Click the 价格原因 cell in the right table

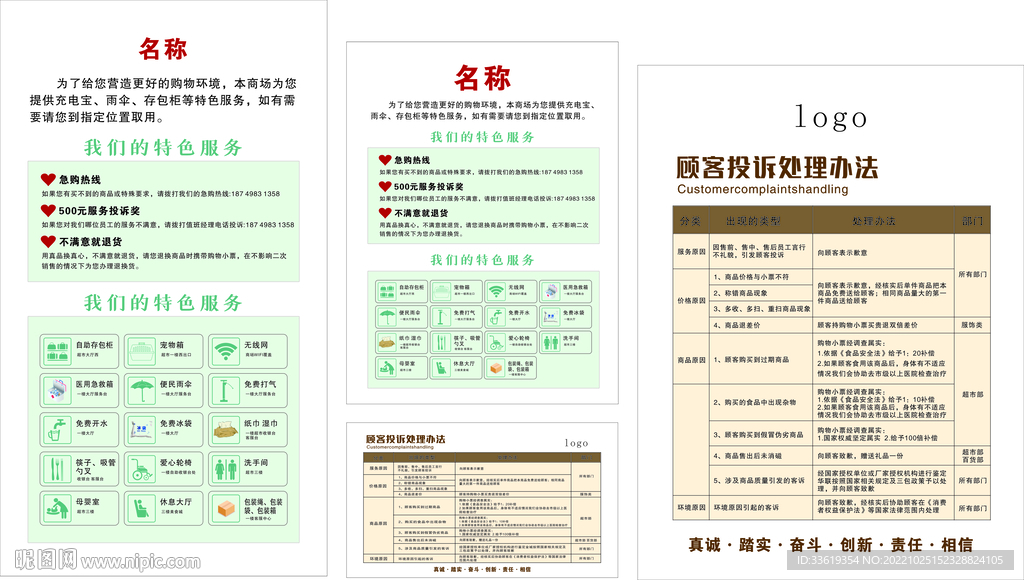(x=691, y=300)
